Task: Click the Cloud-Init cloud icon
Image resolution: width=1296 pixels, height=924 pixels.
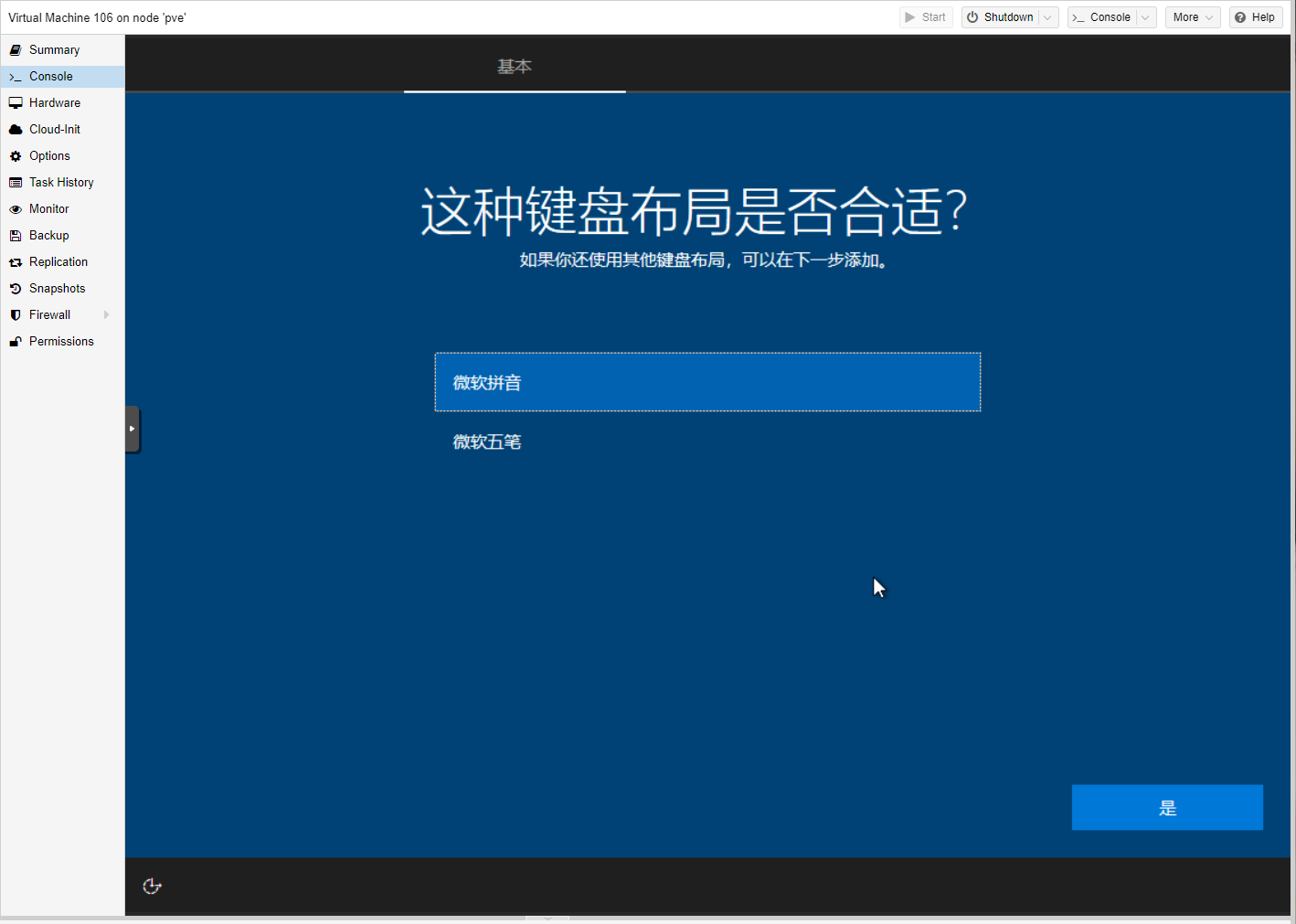Action: click(x=16, y=130)
